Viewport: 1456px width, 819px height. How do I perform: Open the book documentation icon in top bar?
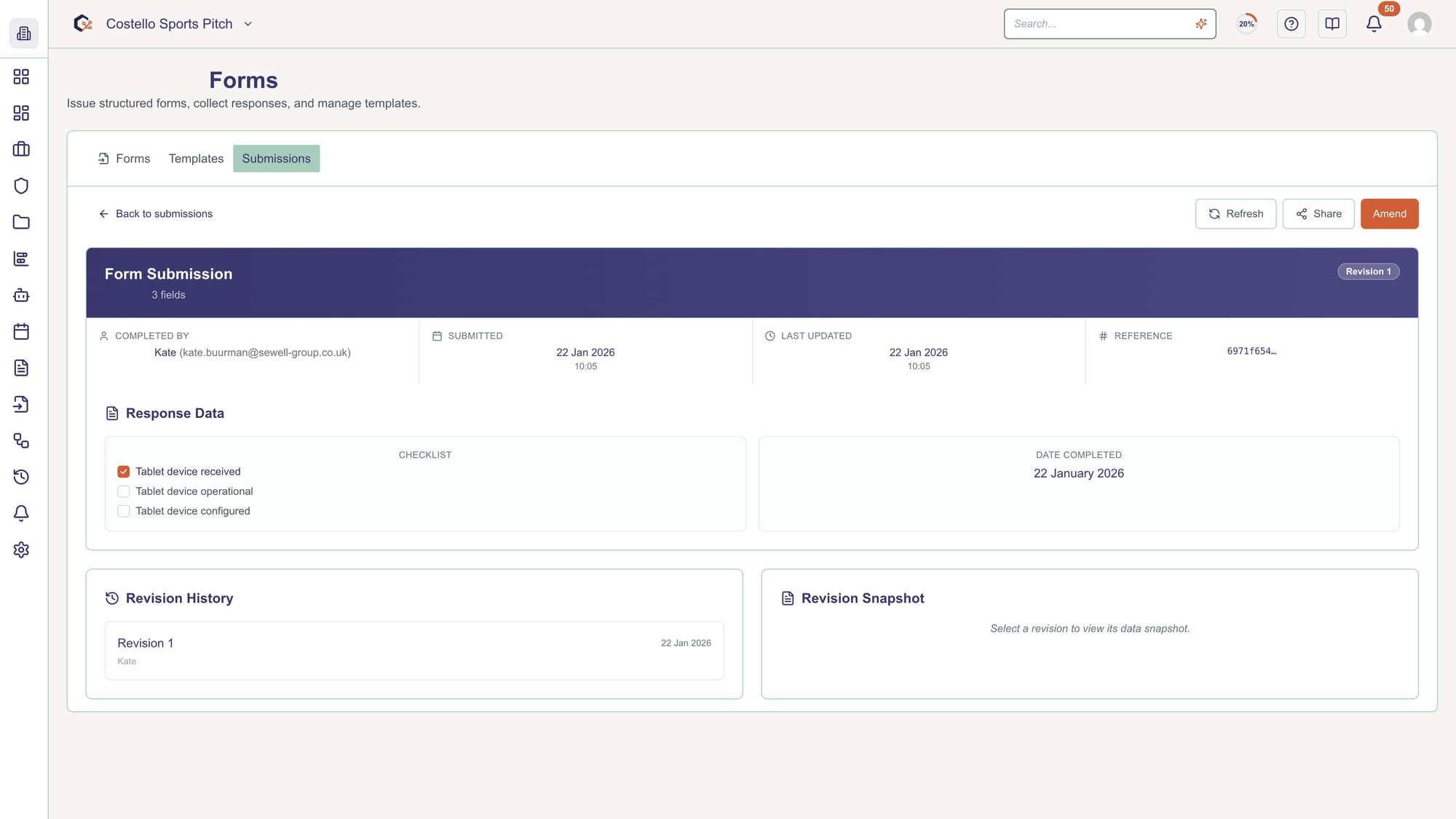coord(1332,23)
